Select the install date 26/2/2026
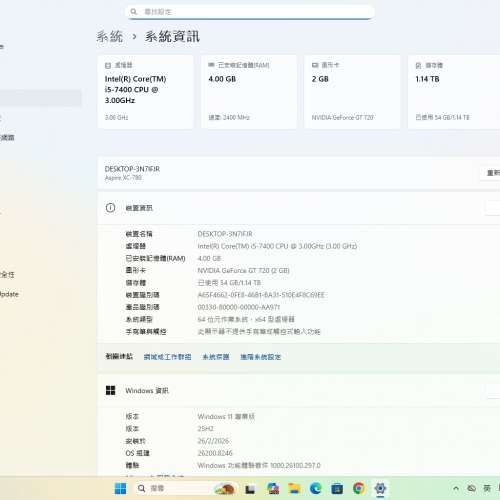Image resolution: width=500 pixels, height=500 pixels. click(213, 441)
